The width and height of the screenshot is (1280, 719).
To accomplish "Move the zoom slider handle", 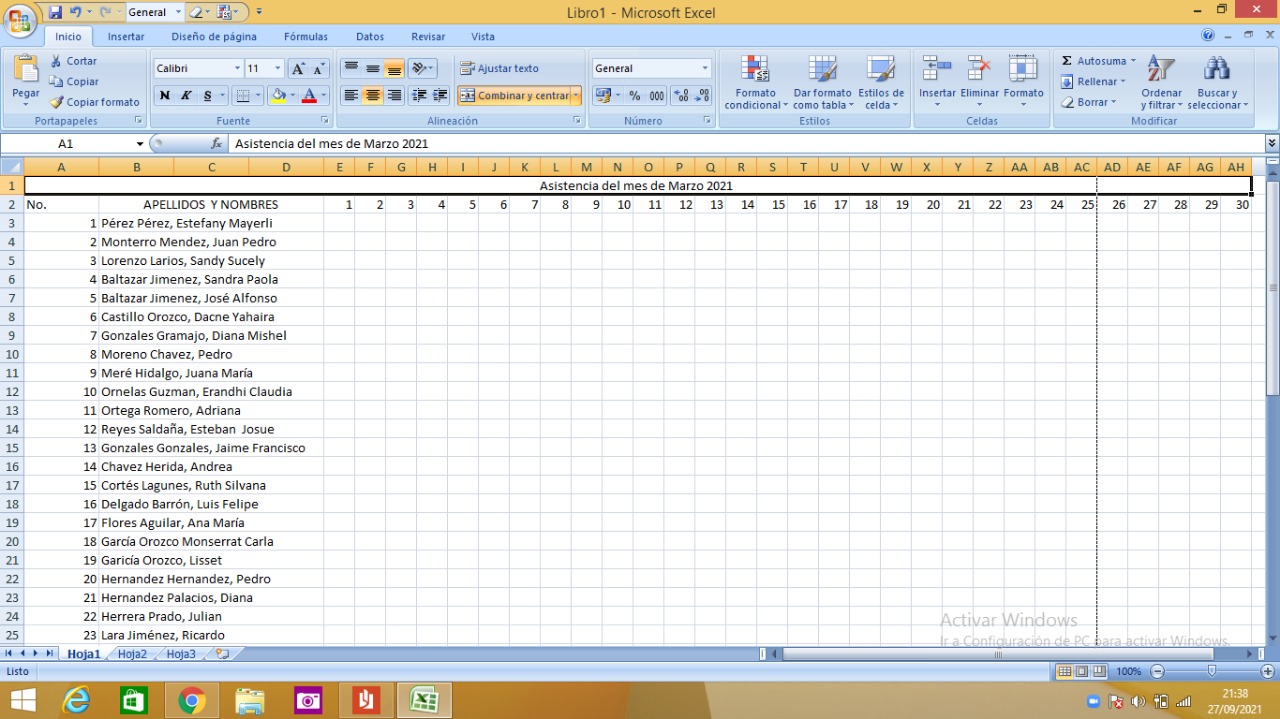I will pyautogui.click(x=1212, y=671).
